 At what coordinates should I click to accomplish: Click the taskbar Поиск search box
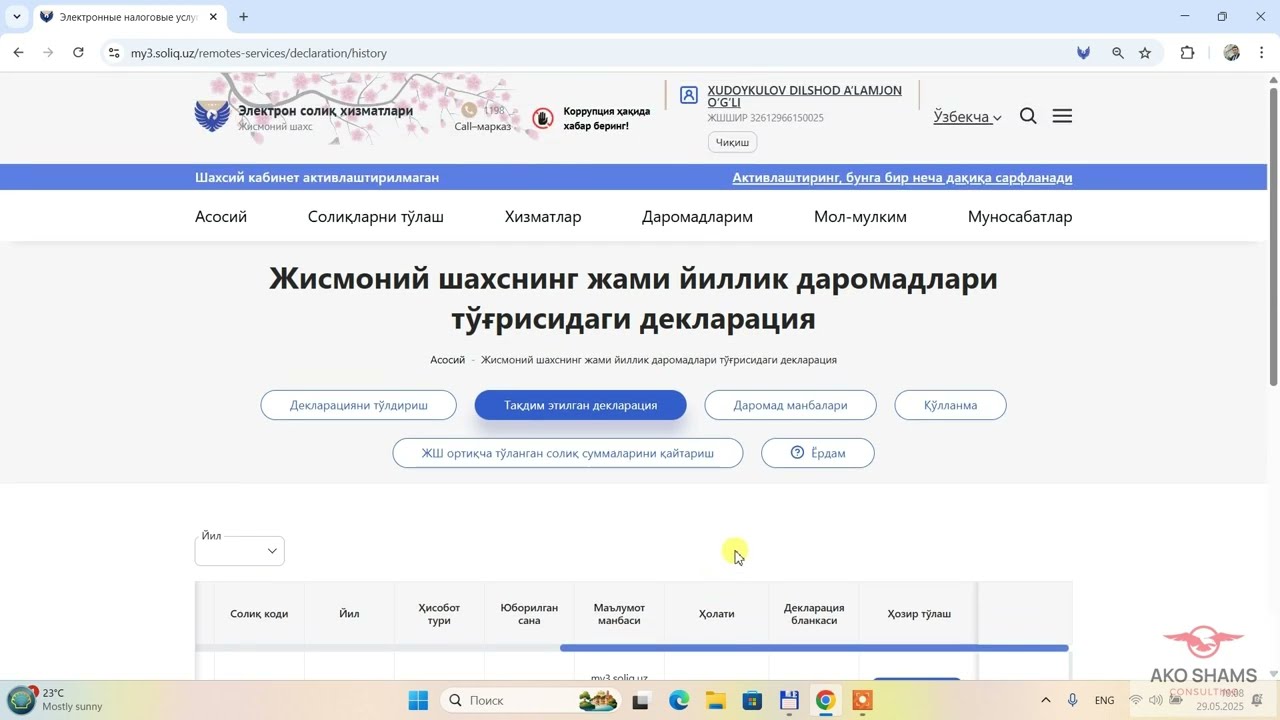coord(531,700)
